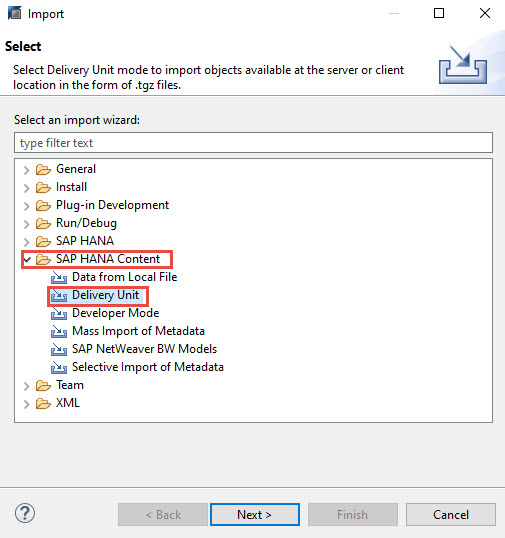Viewport: 505px width, 538px height.
Task: Expand the General folder
Action: coord(26,170)
